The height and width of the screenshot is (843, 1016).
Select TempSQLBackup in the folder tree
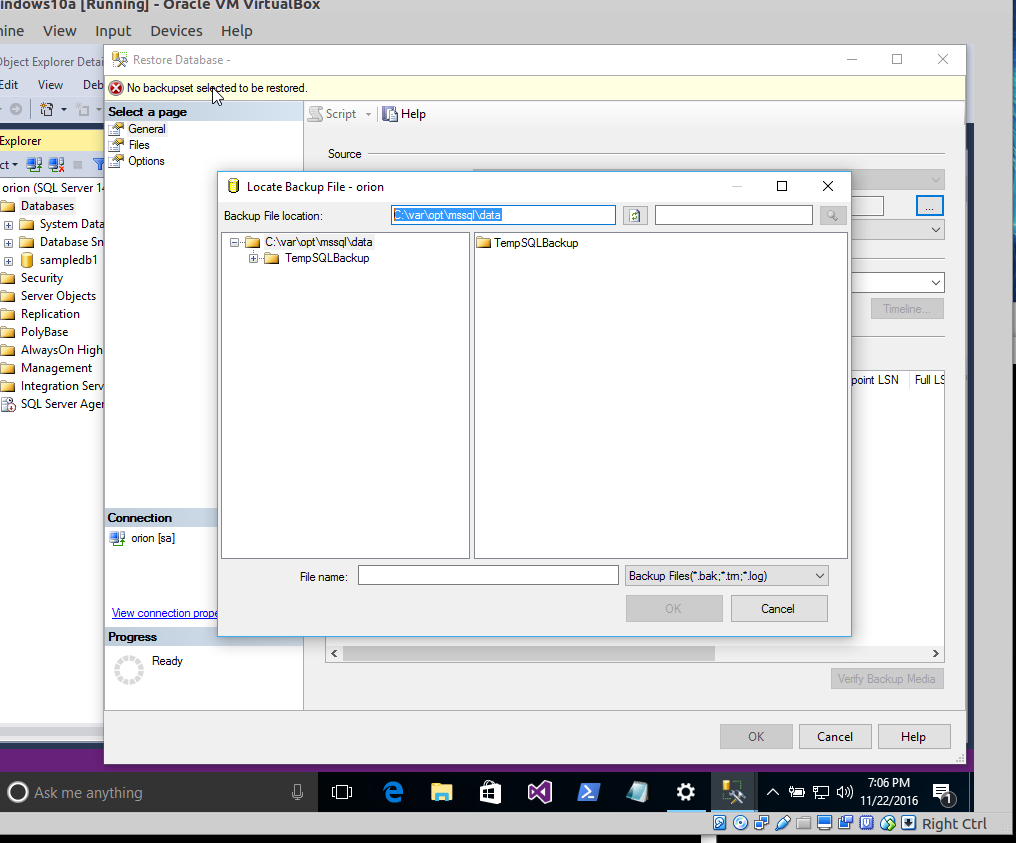point(327,258)
